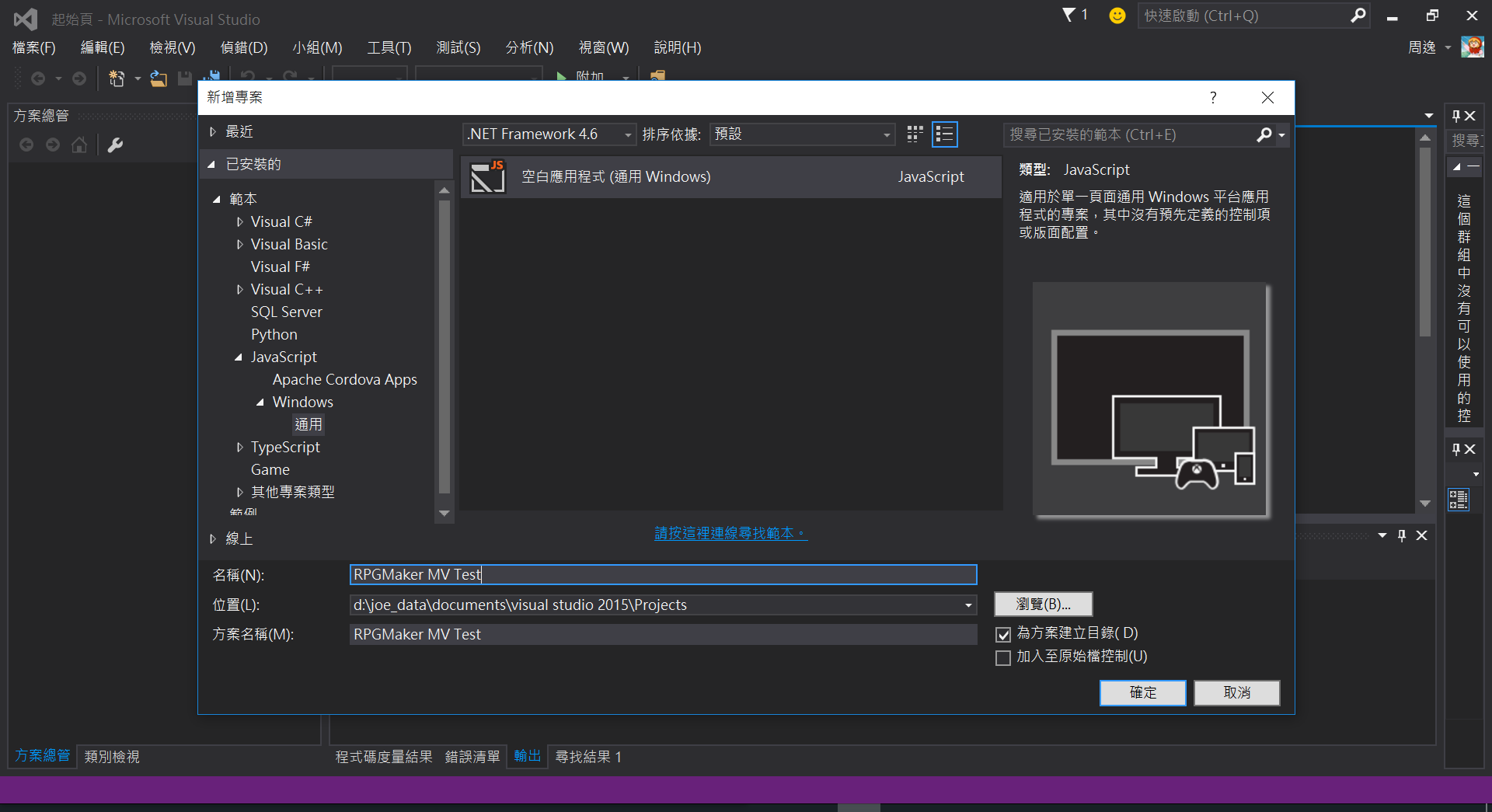Pin the output panel
The height and width of the screenshot is (812, 1492).
click(1402, 535)
